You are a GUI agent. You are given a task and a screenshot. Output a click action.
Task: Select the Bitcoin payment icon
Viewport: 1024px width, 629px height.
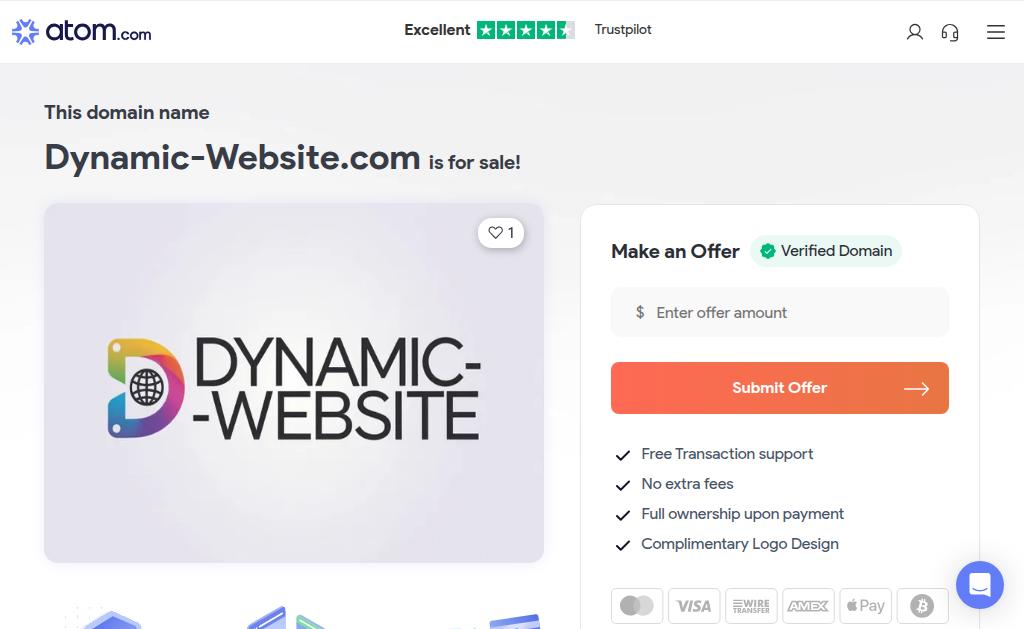point(922,605)
